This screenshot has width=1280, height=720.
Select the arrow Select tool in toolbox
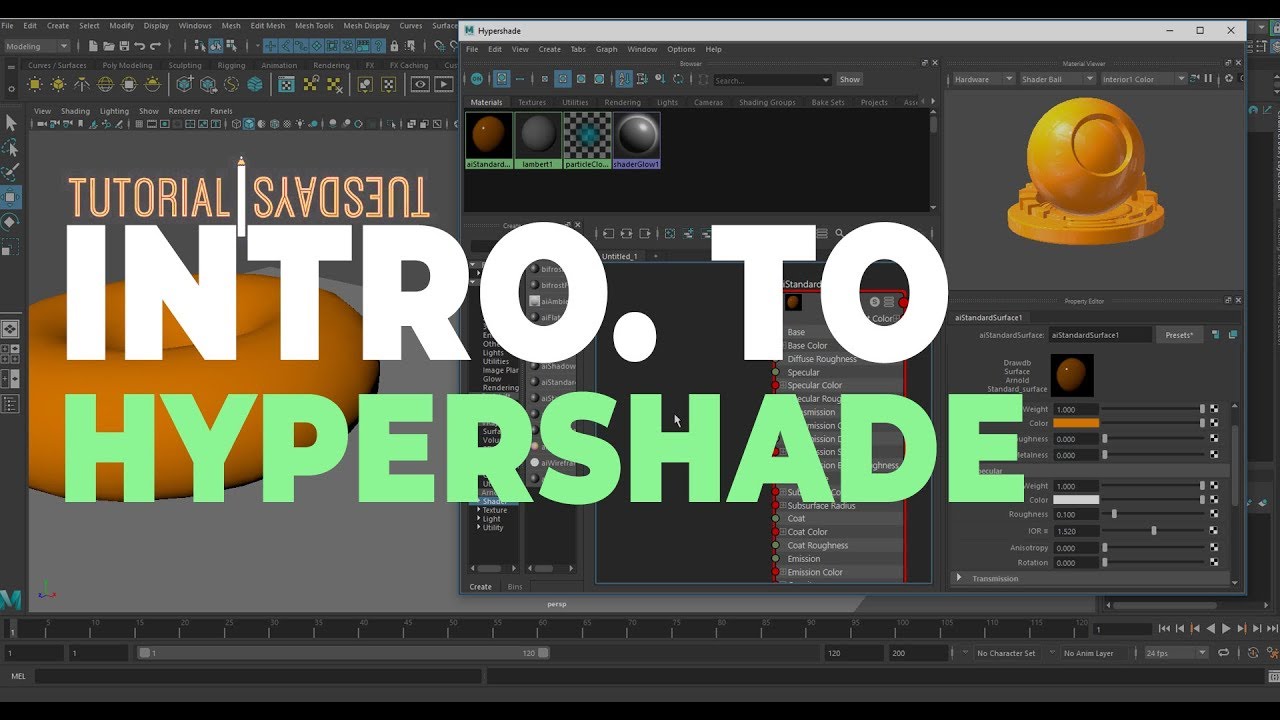(x=11, y=122)
